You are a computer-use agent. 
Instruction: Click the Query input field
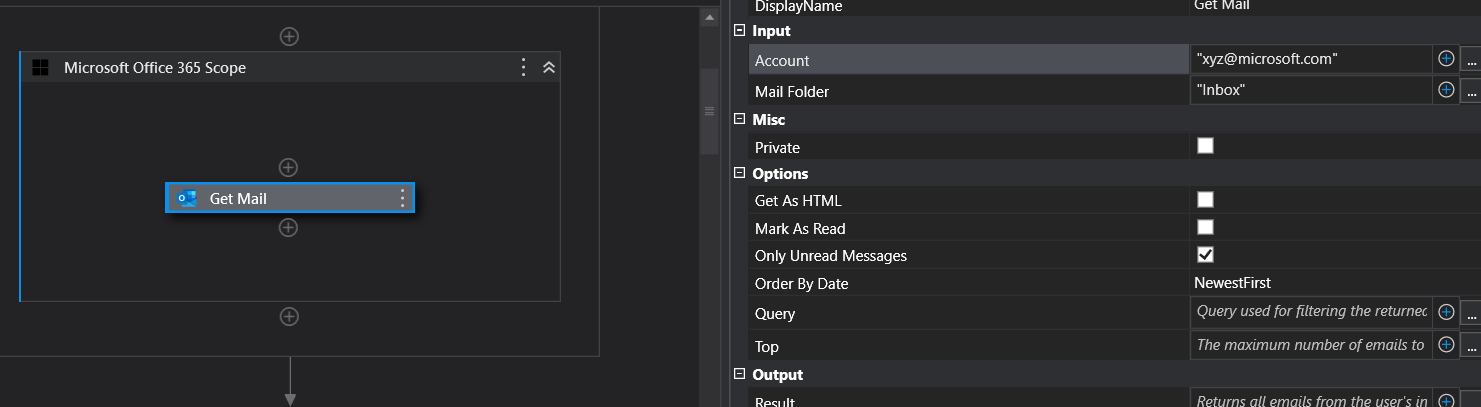[x=1310, y=312]
